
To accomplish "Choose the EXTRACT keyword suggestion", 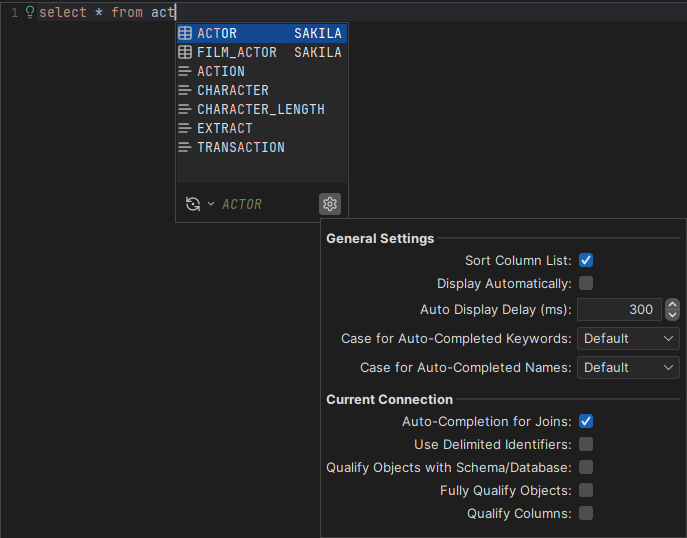I will (262, 128).
